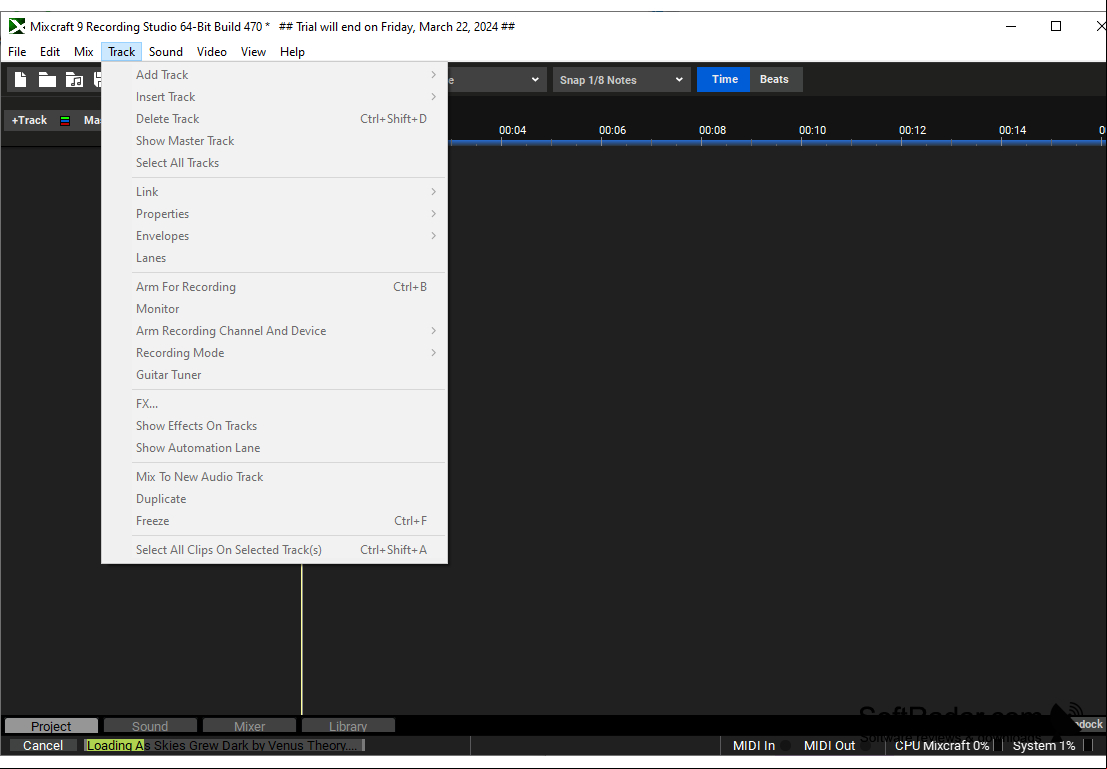Open Guitar Tuner from menu
Screen dimensions: 1107x769
(x=275, y=375)
